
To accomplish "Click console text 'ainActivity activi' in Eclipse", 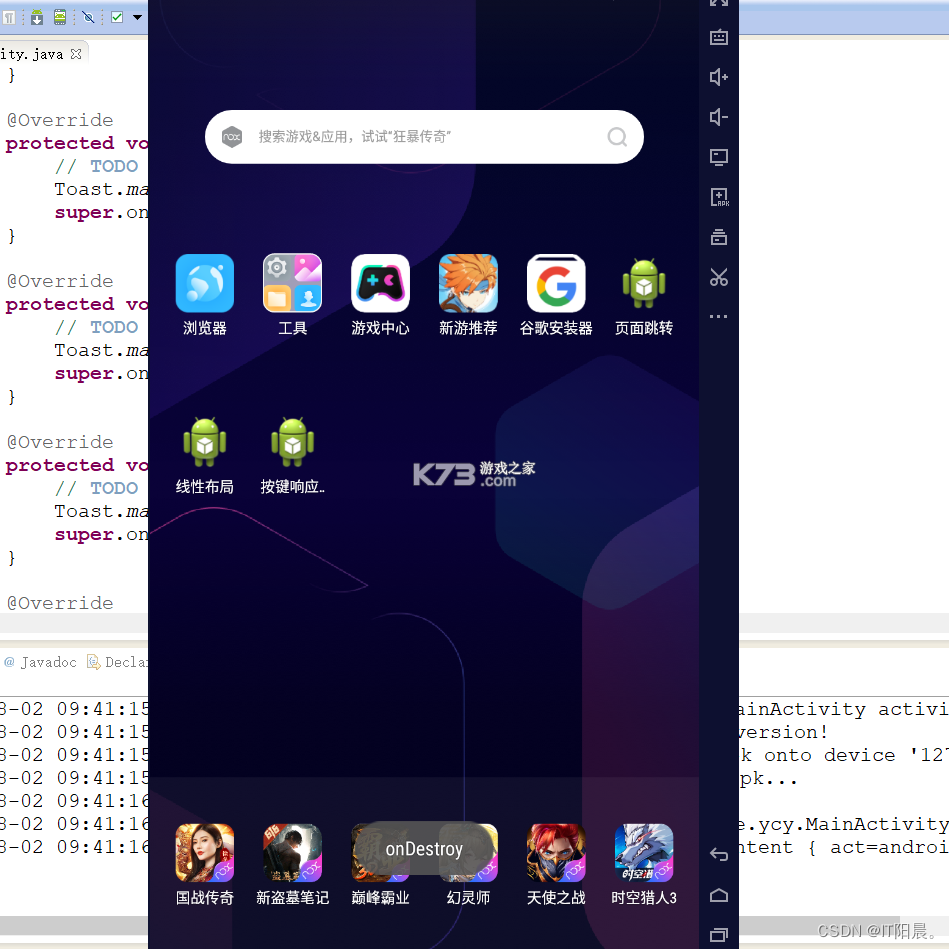I will tap(843, 709).
